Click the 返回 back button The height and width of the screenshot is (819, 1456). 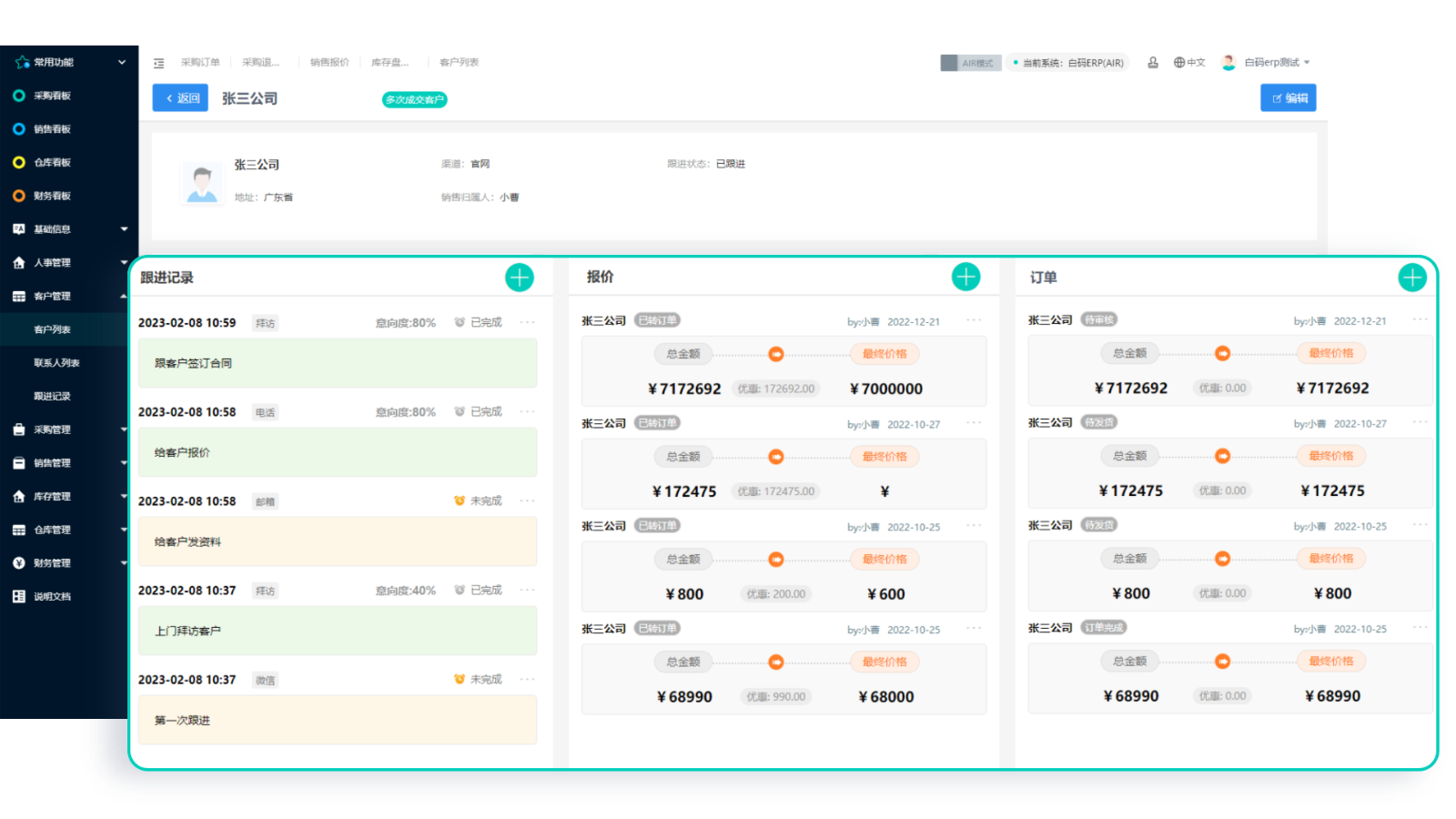[x=179, y=97]
